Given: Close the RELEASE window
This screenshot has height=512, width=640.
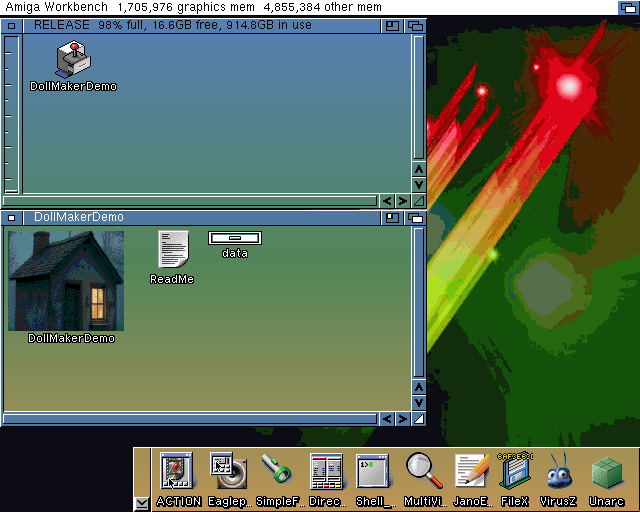Looking at the screenshot, I should (x=11, y=26).
